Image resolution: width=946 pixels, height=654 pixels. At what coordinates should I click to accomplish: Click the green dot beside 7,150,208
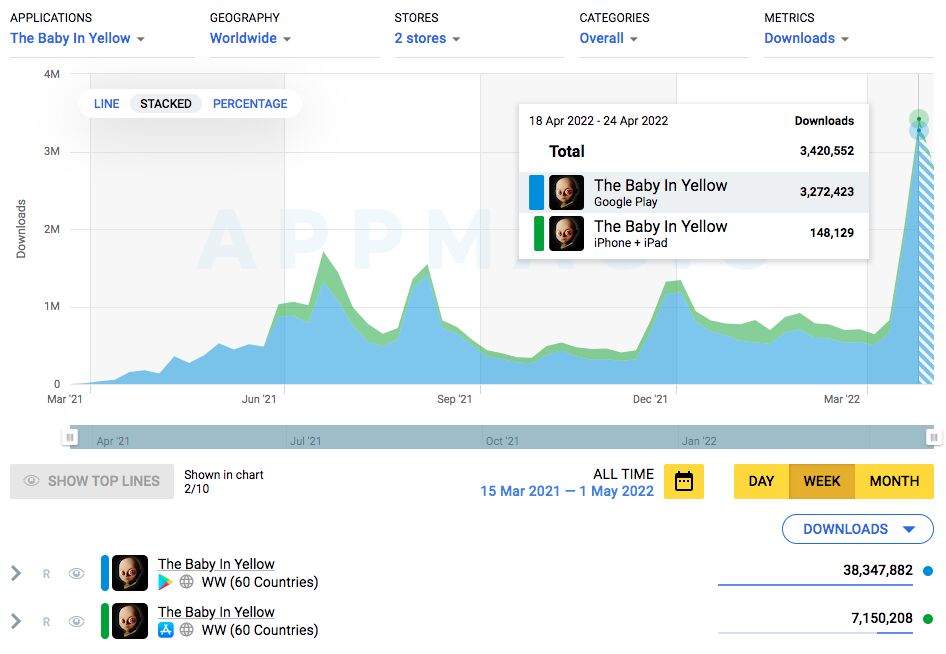coord(928,618)
